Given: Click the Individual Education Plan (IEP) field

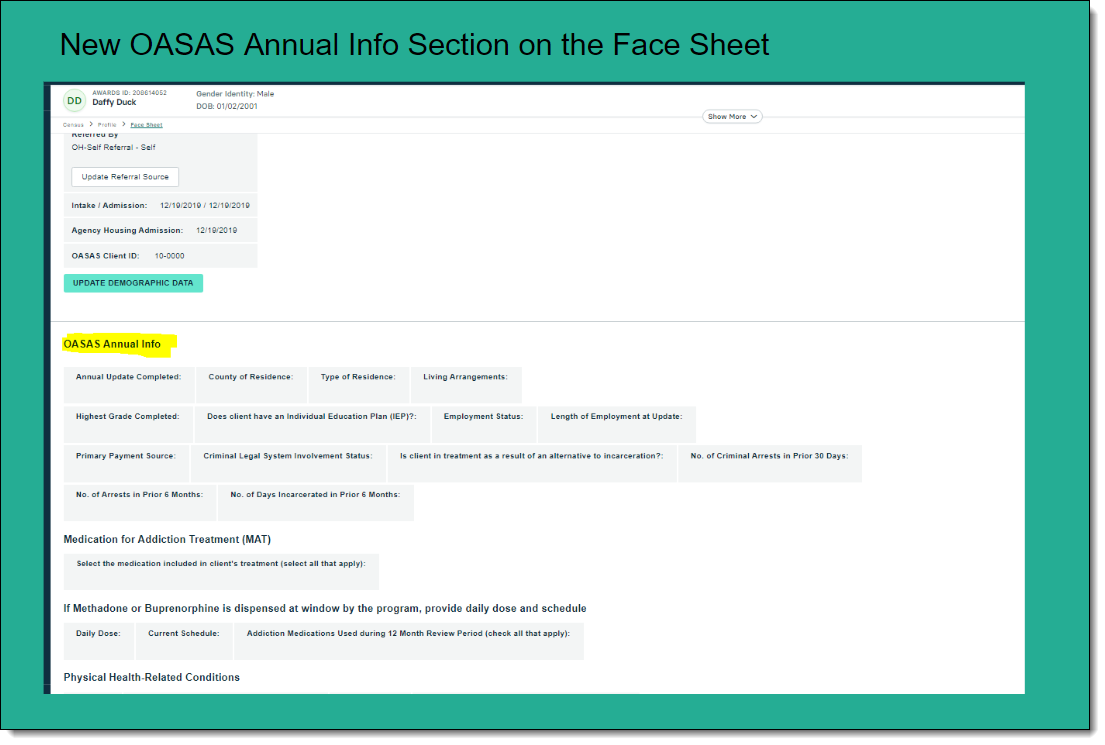Looking at the screenshot, I should pyautogui.click(x=311, y=424).
